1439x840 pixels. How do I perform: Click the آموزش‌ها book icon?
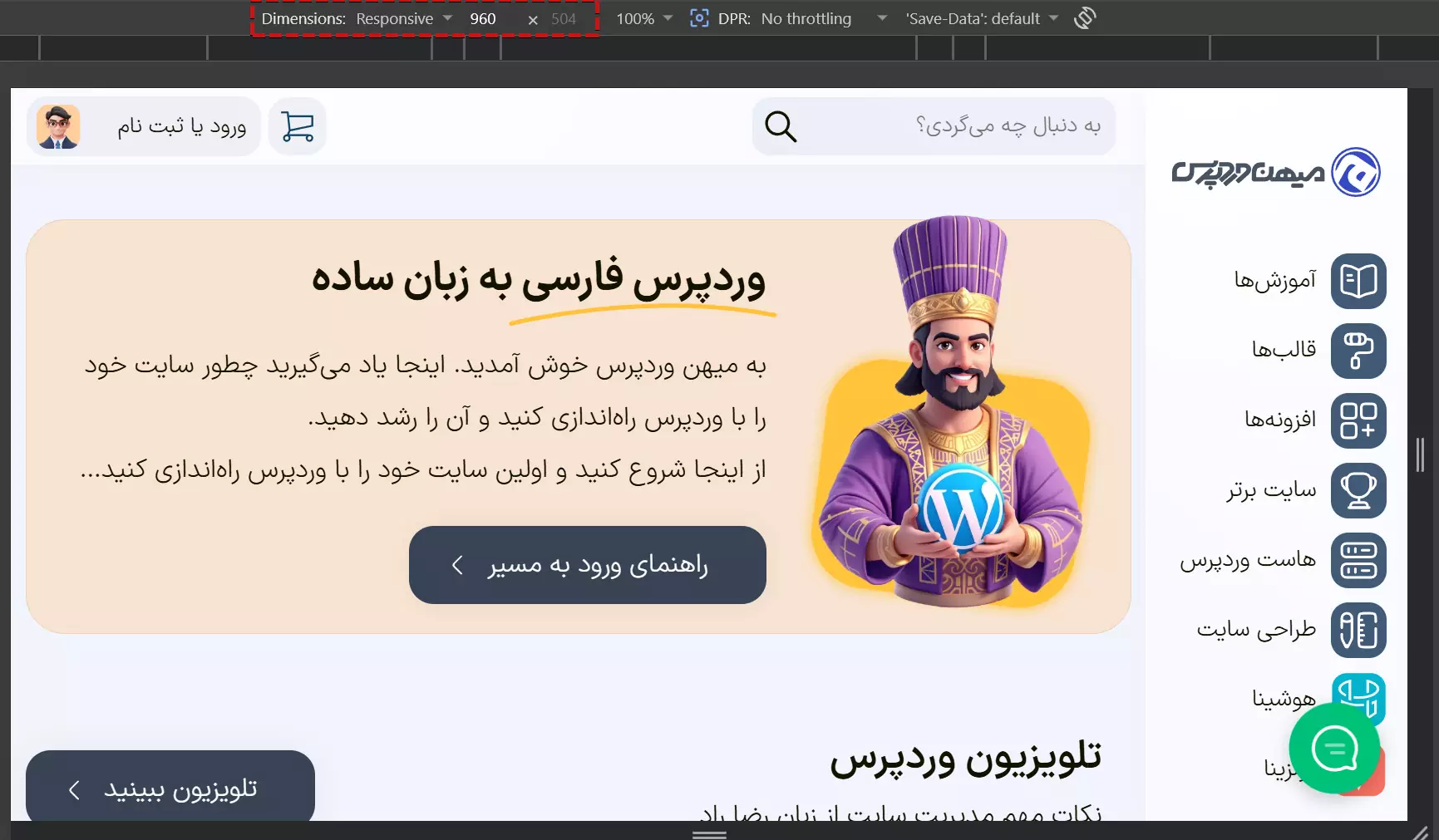click(x=1358, y=281)
